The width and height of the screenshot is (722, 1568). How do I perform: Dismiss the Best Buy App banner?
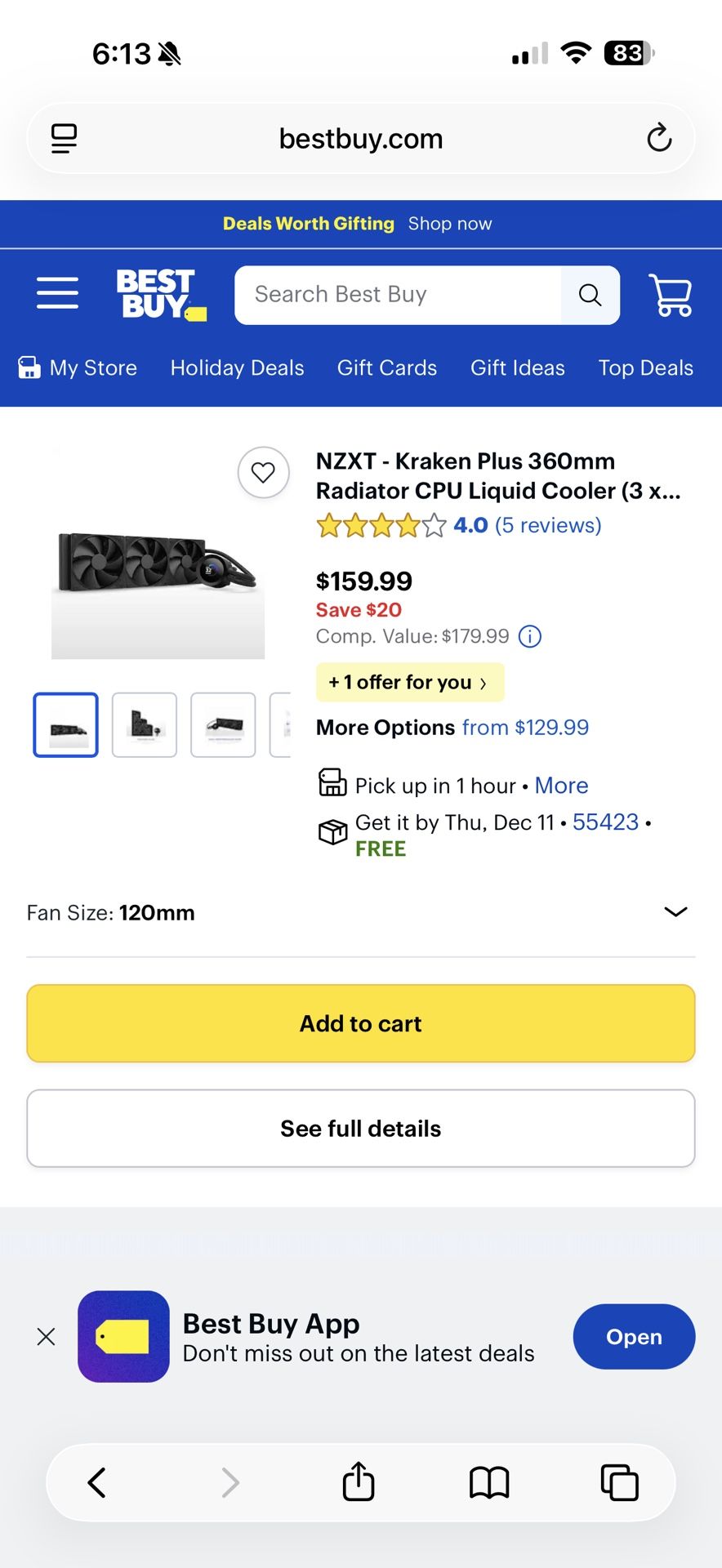[x=46, y=1336]
